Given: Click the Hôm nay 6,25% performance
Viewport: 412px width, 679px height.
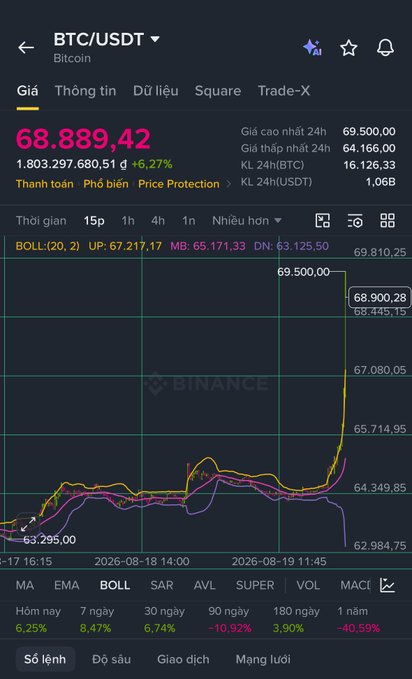Looking at the screenshot, I should point(38,620).
